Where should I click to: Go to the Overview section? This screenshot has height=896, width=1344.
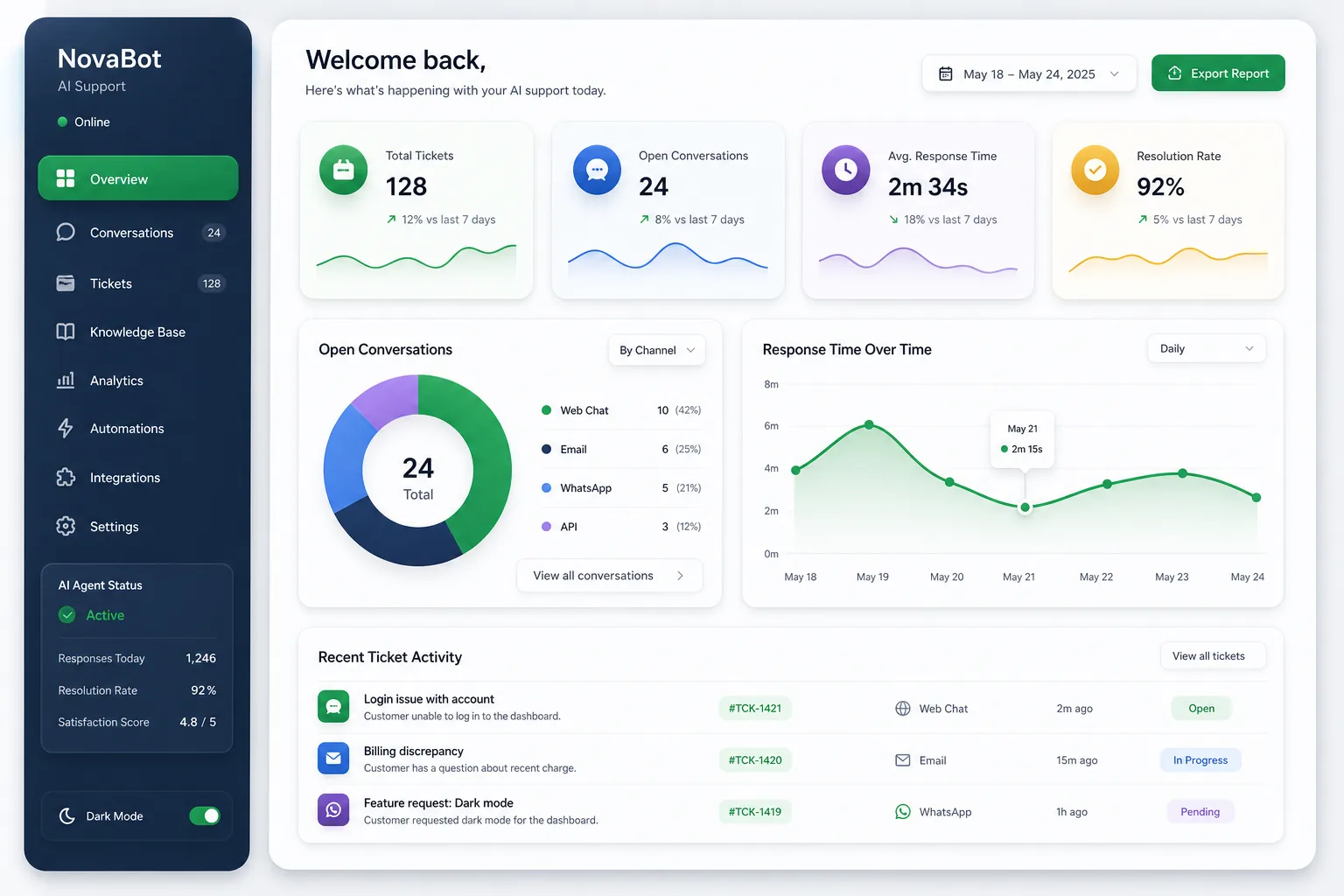(138, 178)
